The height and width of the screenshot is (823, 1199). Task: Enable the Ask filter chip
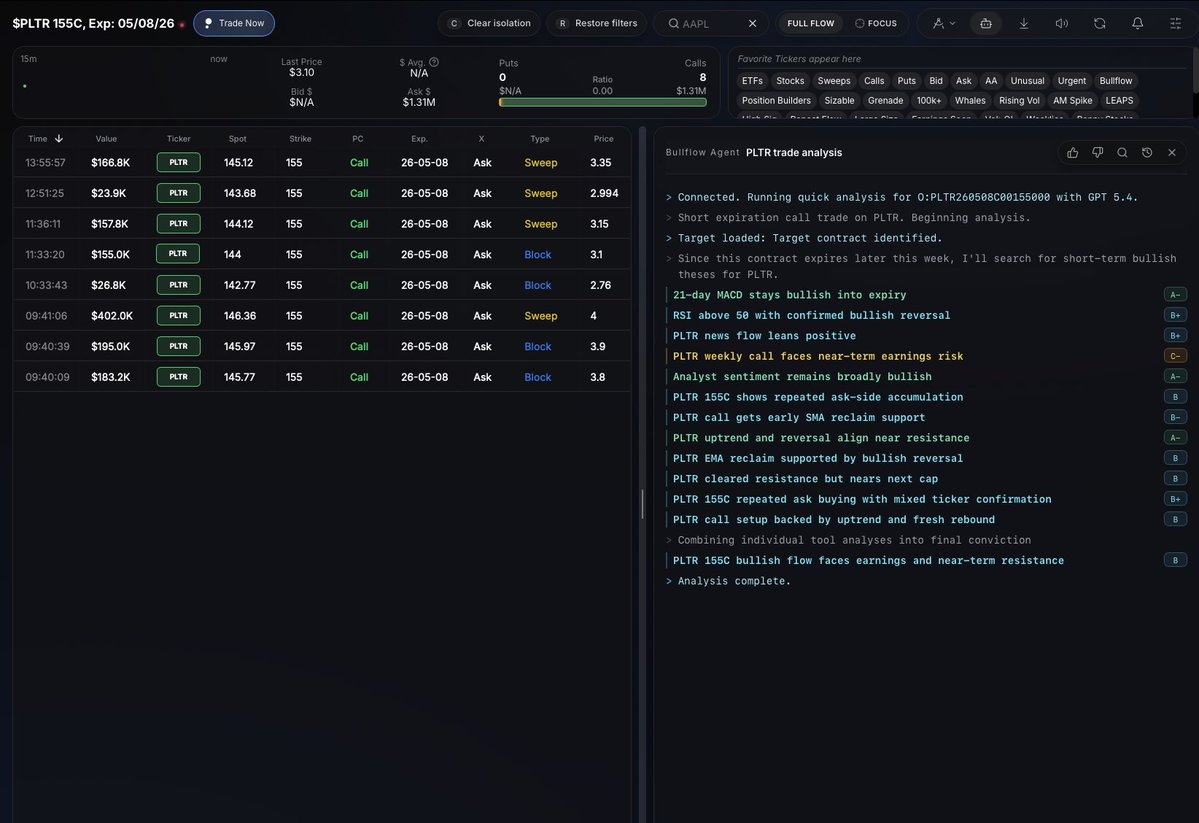click(963, 81)
